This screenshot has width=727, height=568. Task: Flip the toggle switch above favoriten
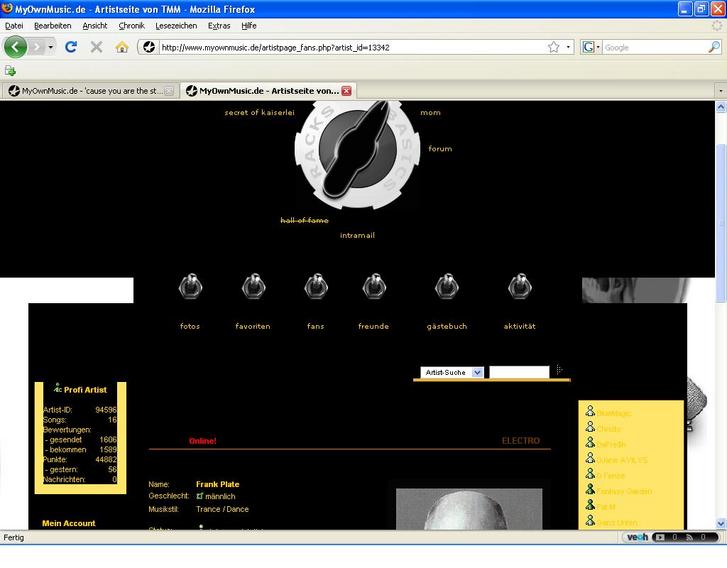coord(253,288)
